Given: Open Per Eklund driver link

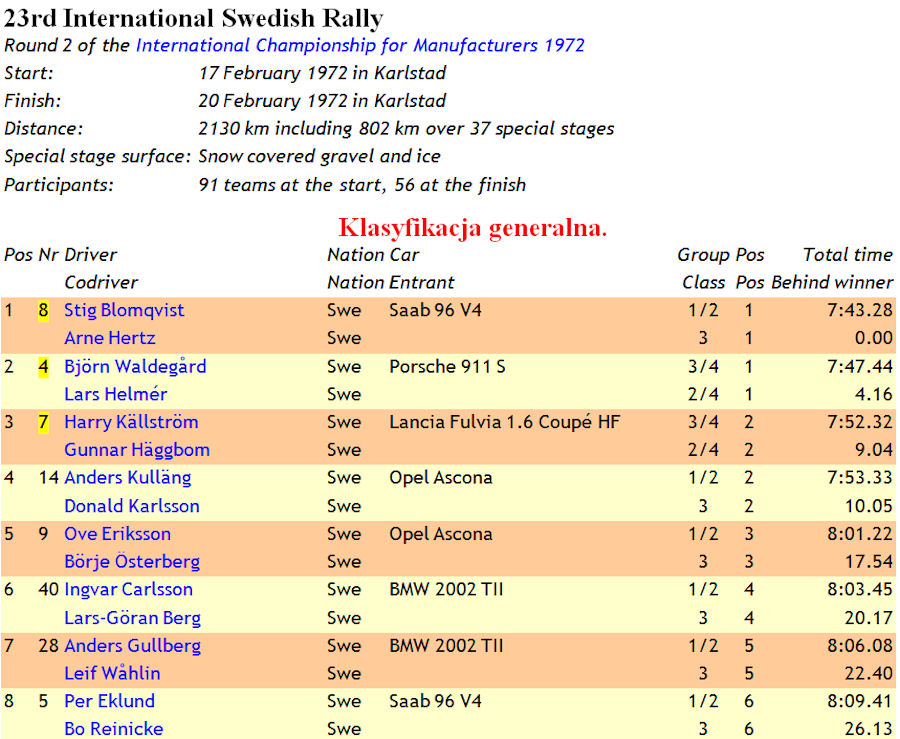Looking at the screenshot, I should [x=109, y=701].
